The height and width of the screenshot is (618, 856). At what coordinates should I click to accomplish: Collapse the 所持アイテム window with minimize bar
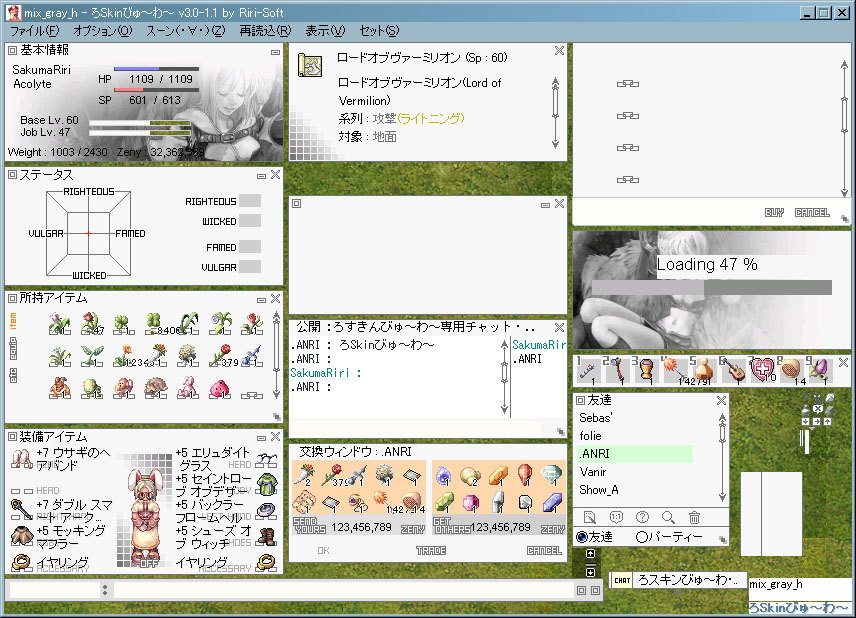261,300
